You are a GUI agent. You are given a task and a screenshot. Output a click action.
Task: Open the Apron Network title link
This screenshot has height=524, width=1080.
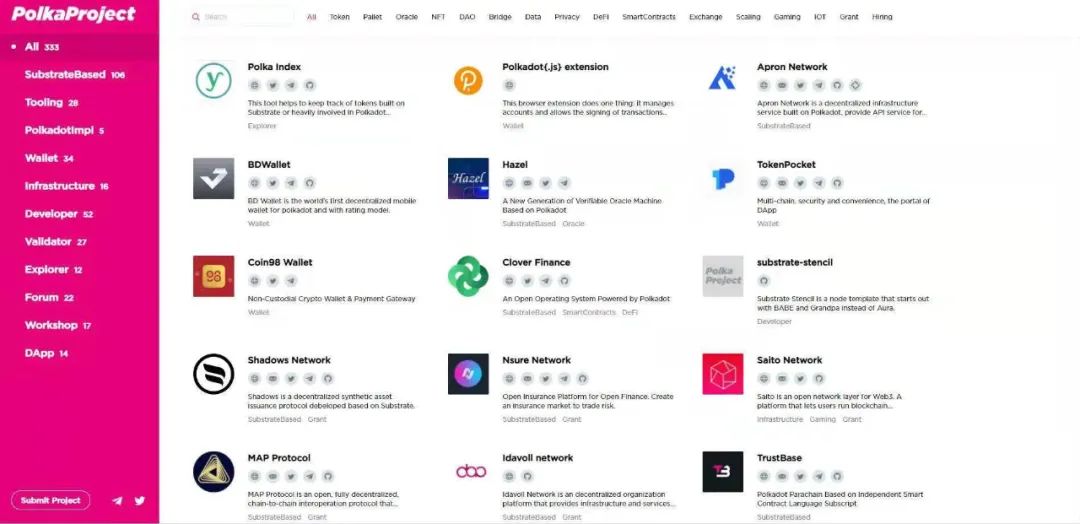point(792,67)
